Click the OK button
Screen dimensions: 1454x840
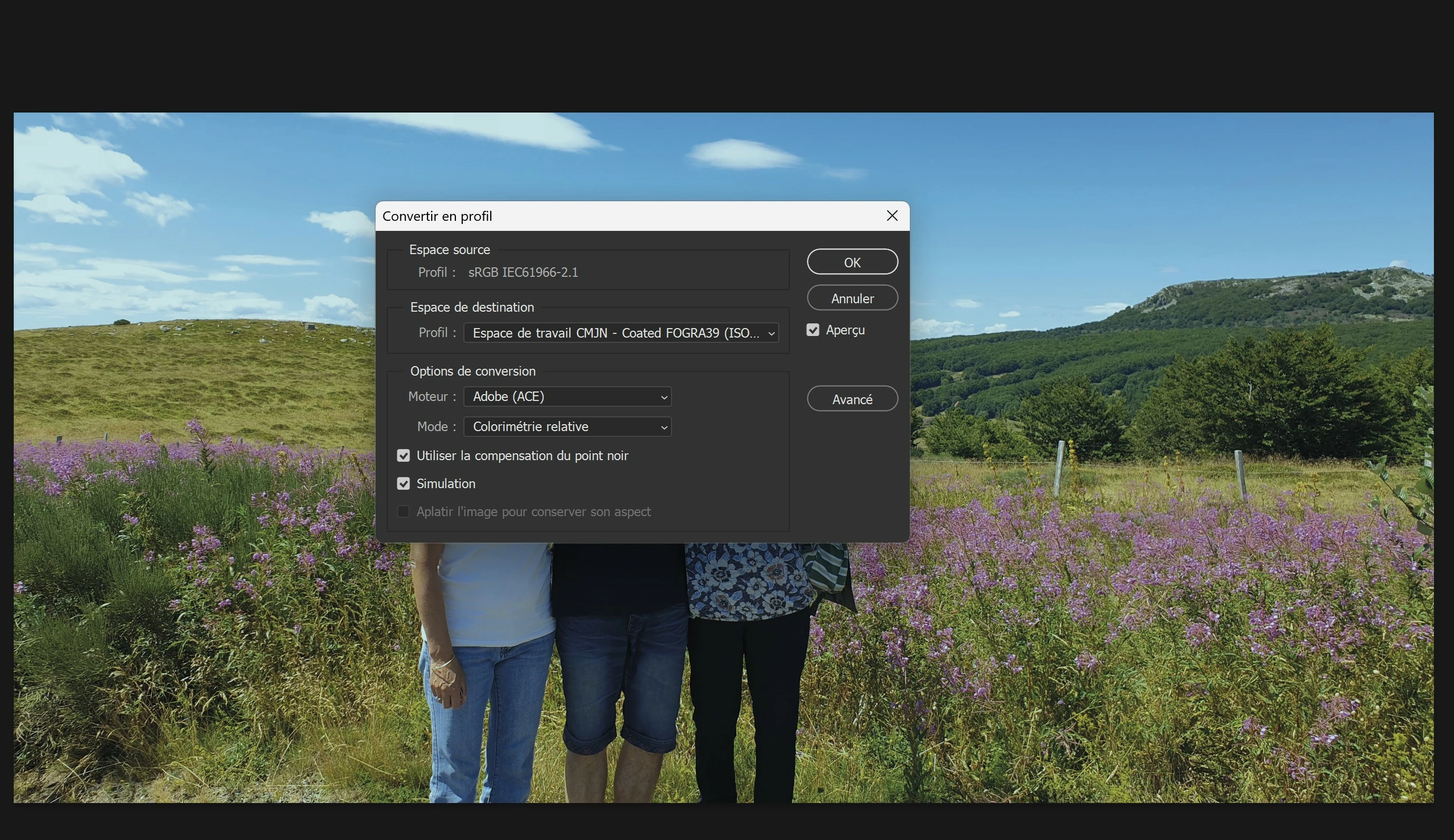(852, 263)
